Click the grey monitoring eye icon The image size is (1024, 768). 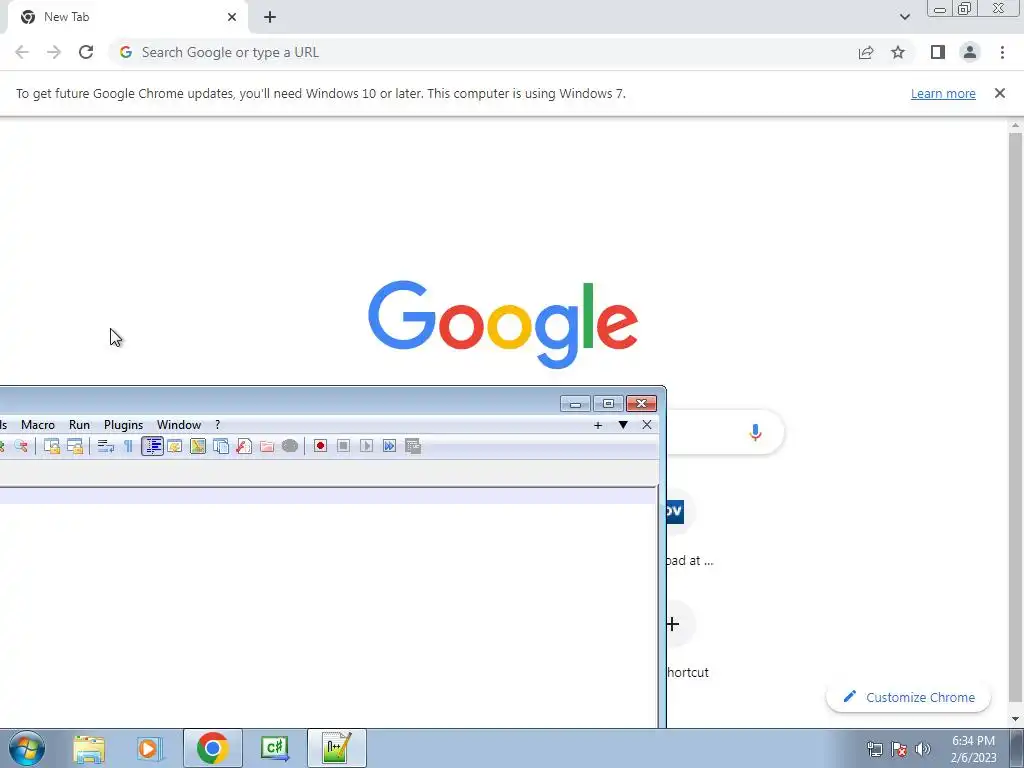[x=290, y=446]
